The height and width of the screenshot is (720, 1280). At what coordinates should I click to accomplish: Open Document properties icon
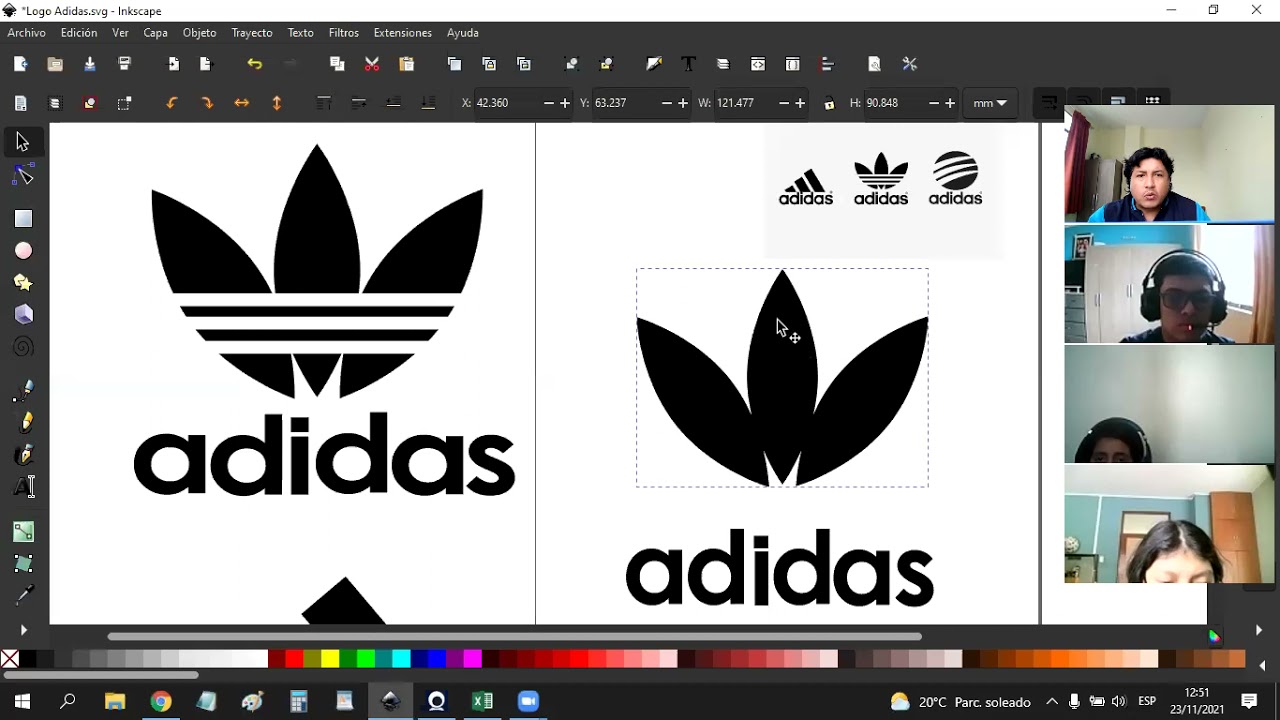pyautogui.click(x=875, y=64)
